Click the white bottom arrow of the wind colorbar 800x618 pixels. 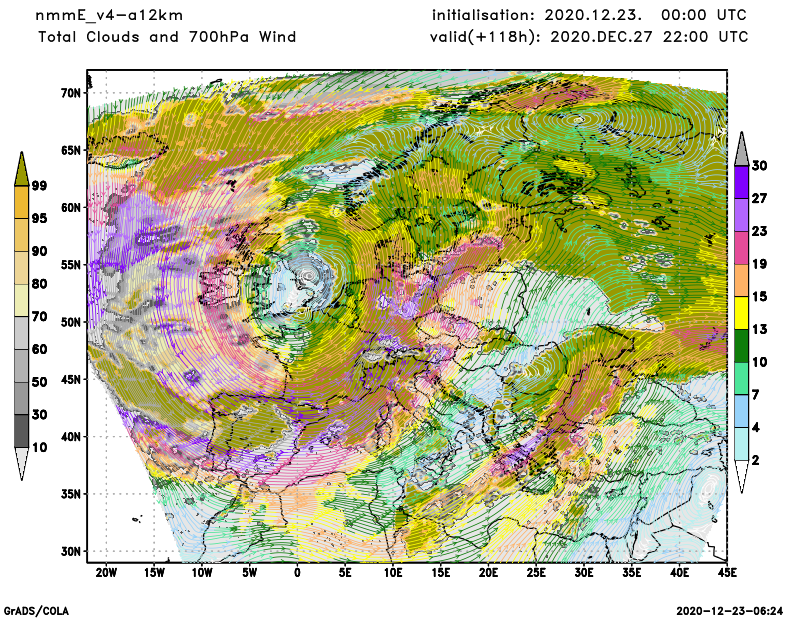pos(741,477)
